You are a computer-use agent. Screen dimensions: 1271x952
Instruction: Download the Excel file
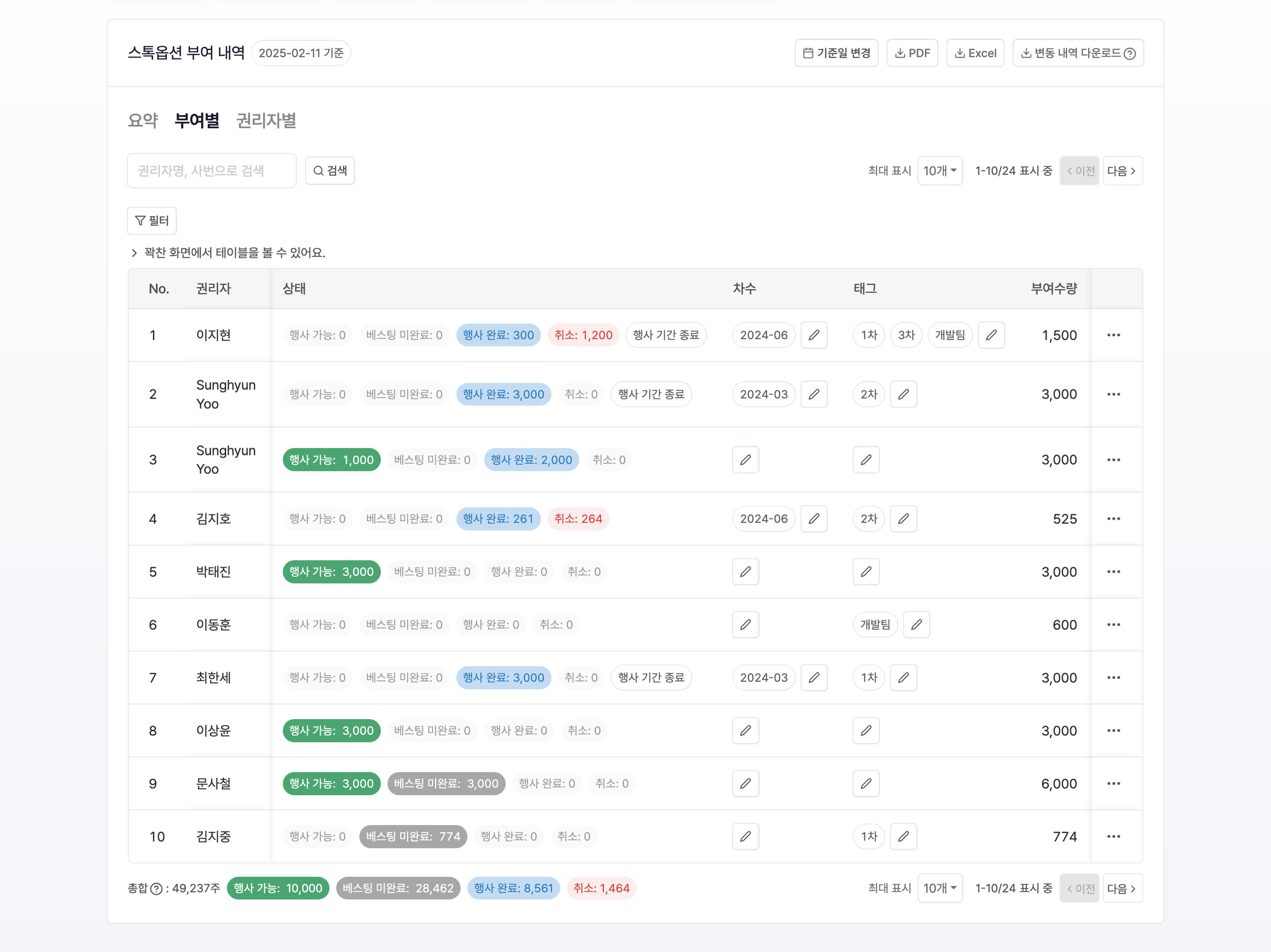pyautogui.click(x=975, y=53)
